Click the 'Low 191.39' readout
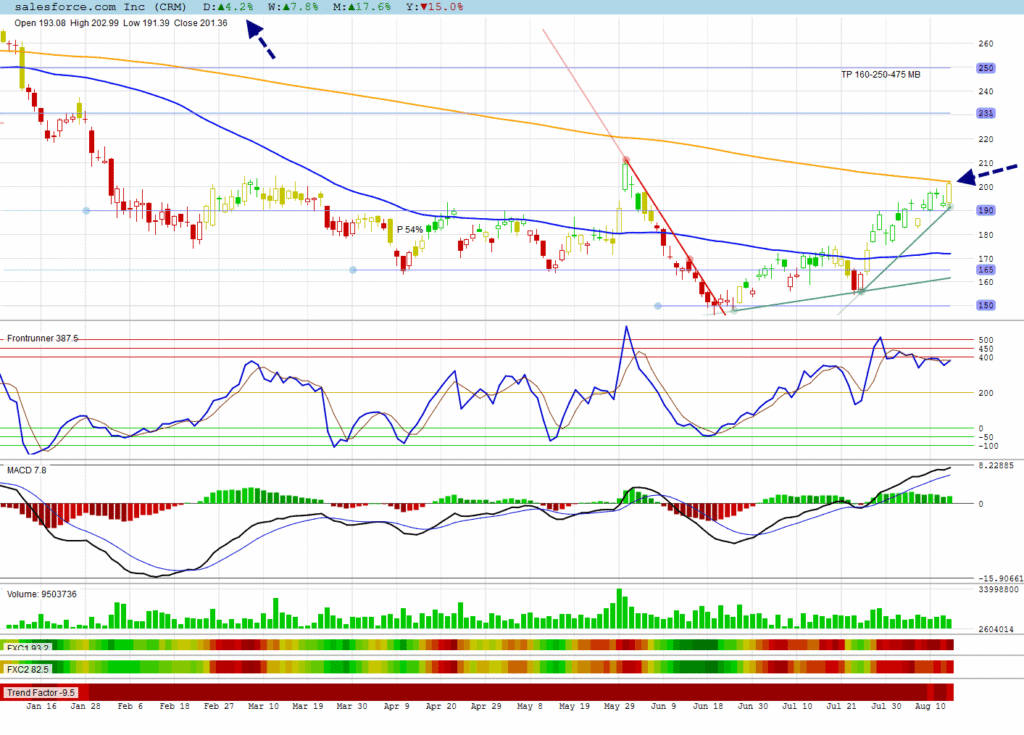This screenshot has height=735, width=1024. point(146,23)
